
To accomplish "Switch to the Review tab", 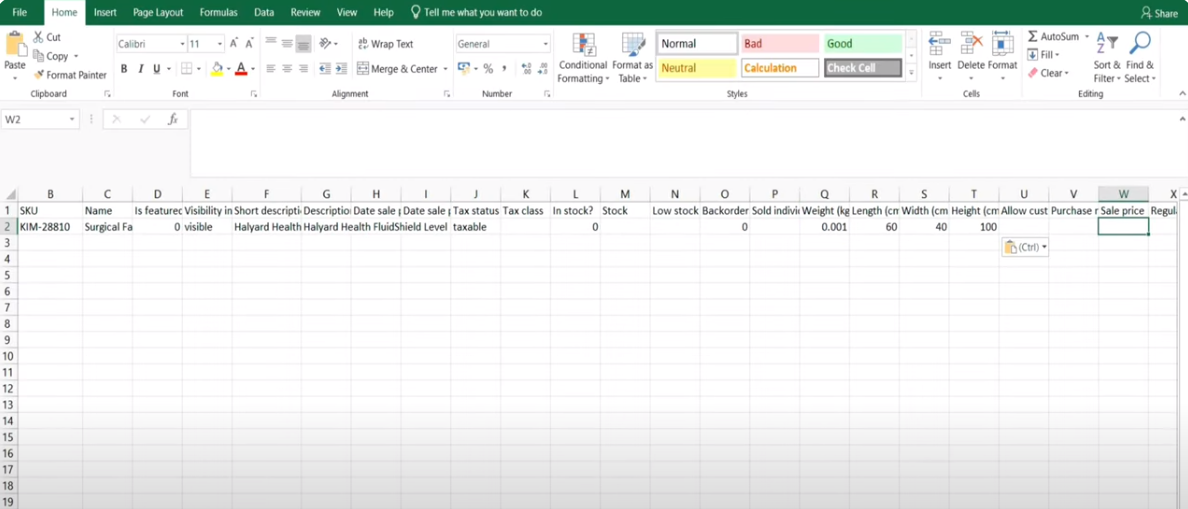I will coord(305,13).
